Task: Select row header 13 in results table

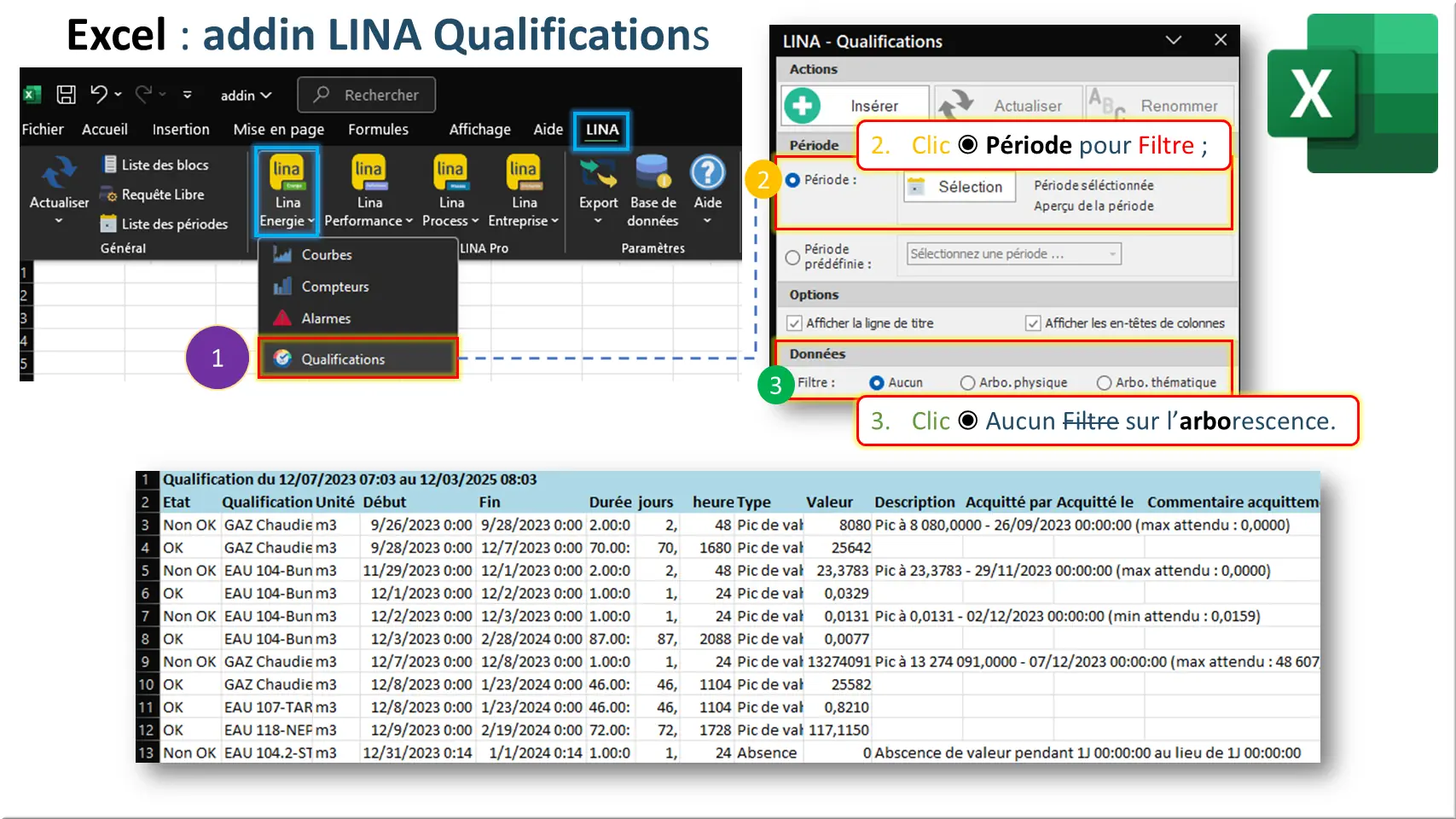Action: (147, 752)
